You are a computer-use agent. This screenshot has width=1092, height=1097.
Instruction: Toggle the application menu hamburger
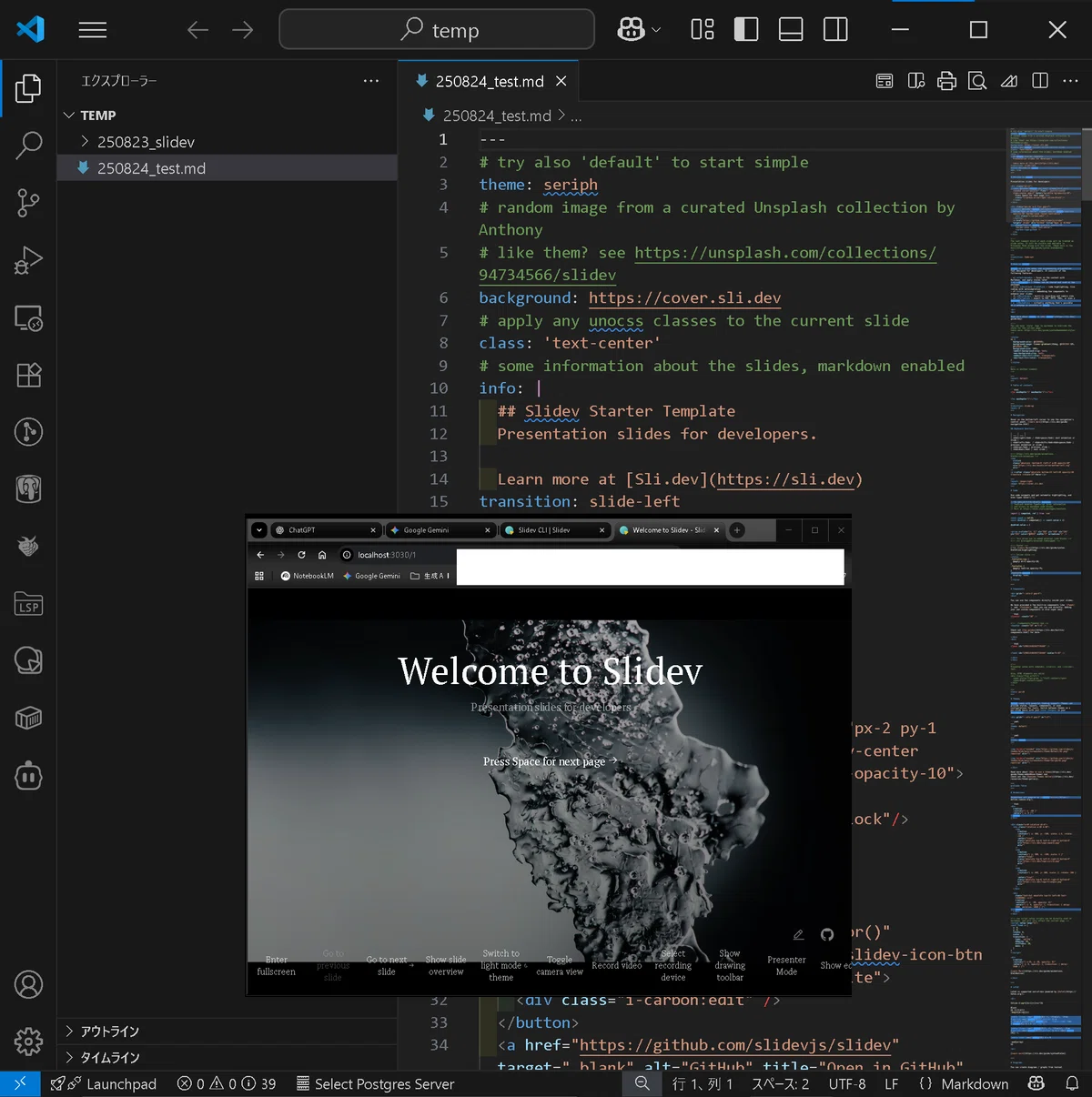click(93, 30)
